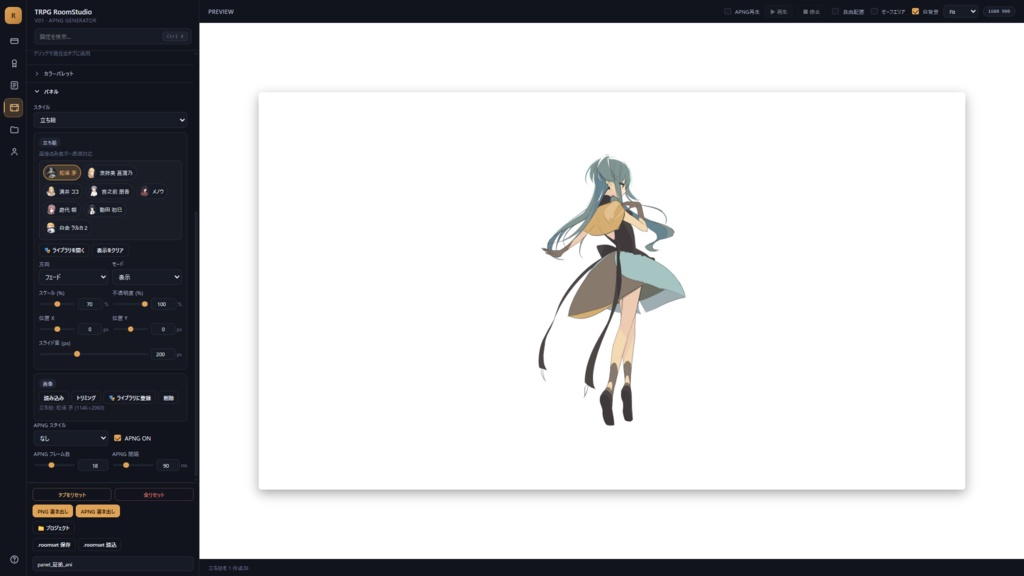Click the ■ 停止 stop button
The image size is (1024, 576).
811,12
